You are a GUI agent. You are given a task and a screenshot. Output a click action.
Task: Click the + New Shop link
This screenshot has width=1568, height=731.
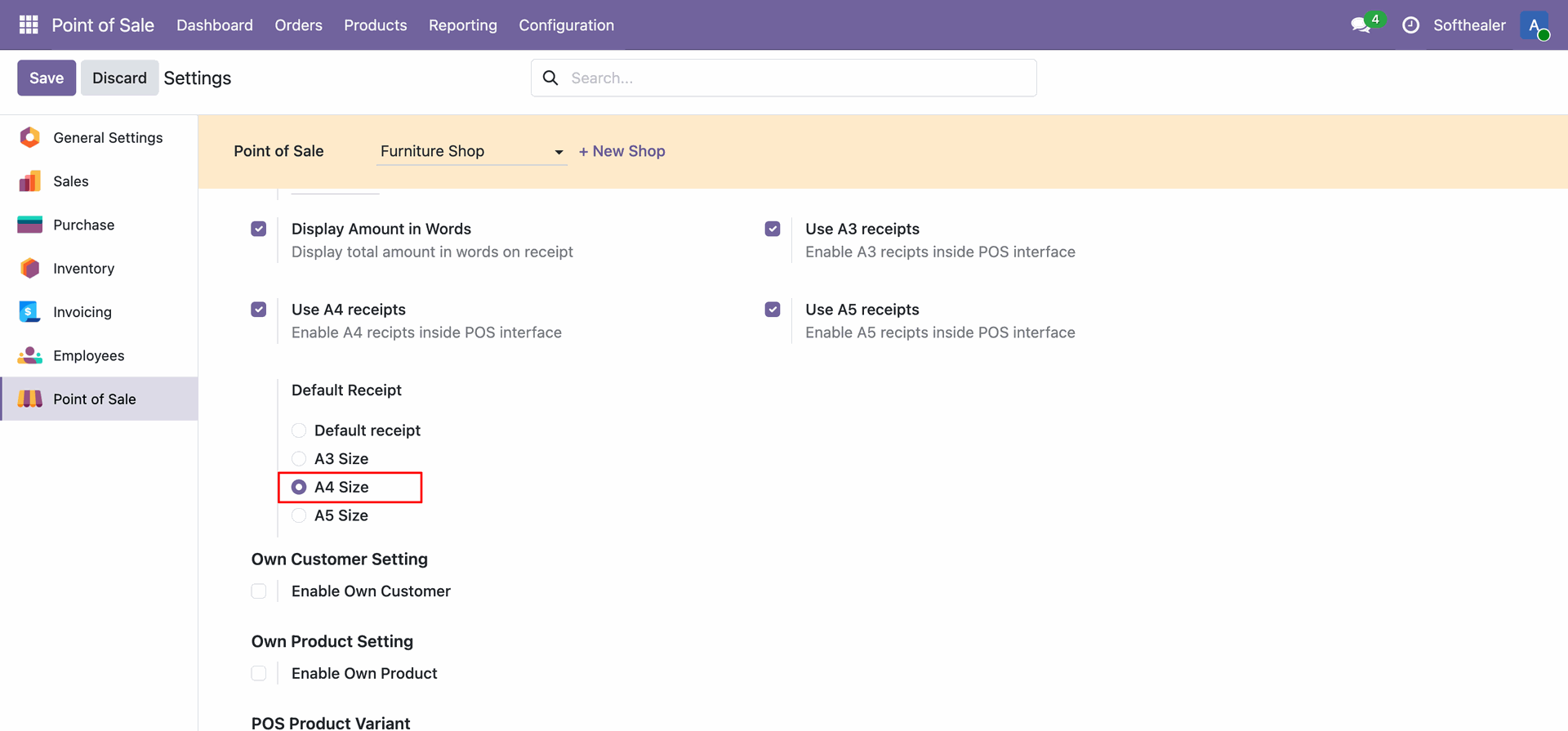622,151
